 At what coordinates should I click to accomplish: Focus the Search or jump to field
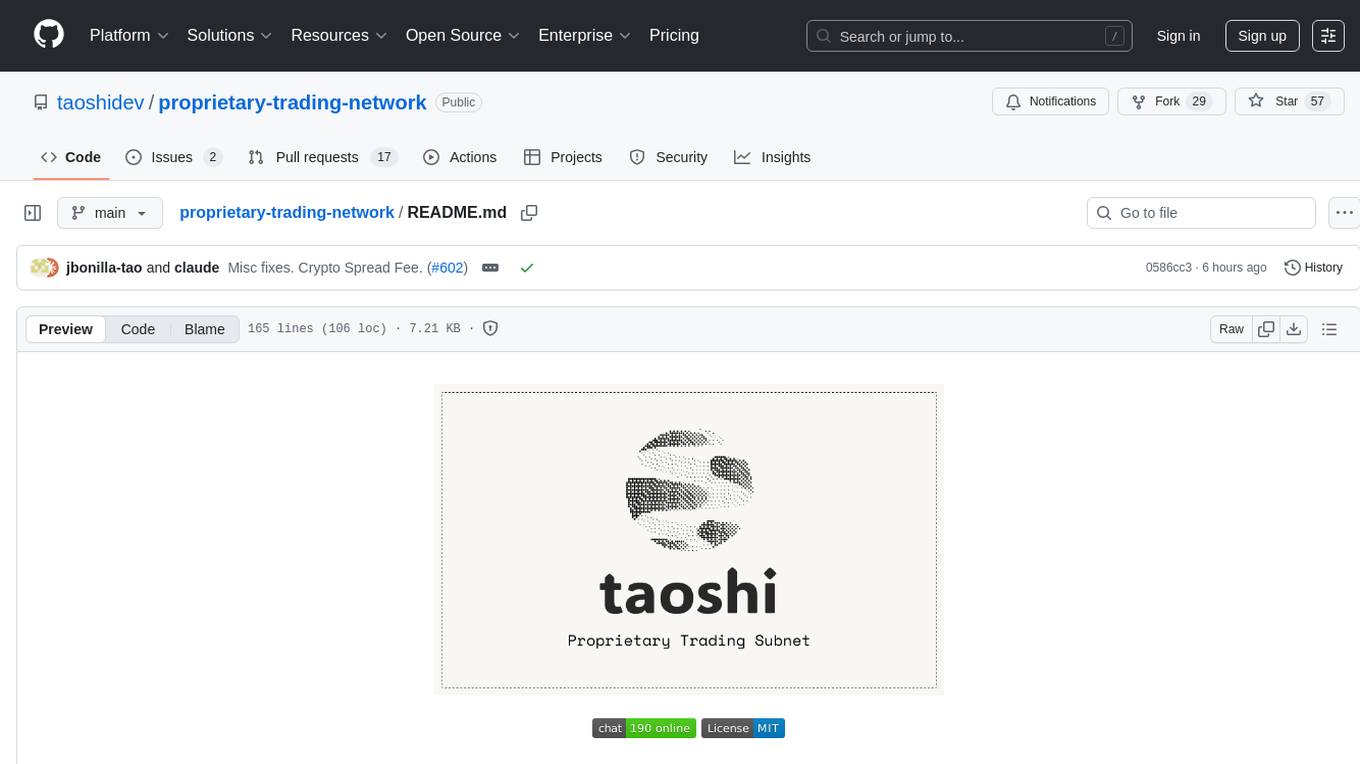[969, 36]
